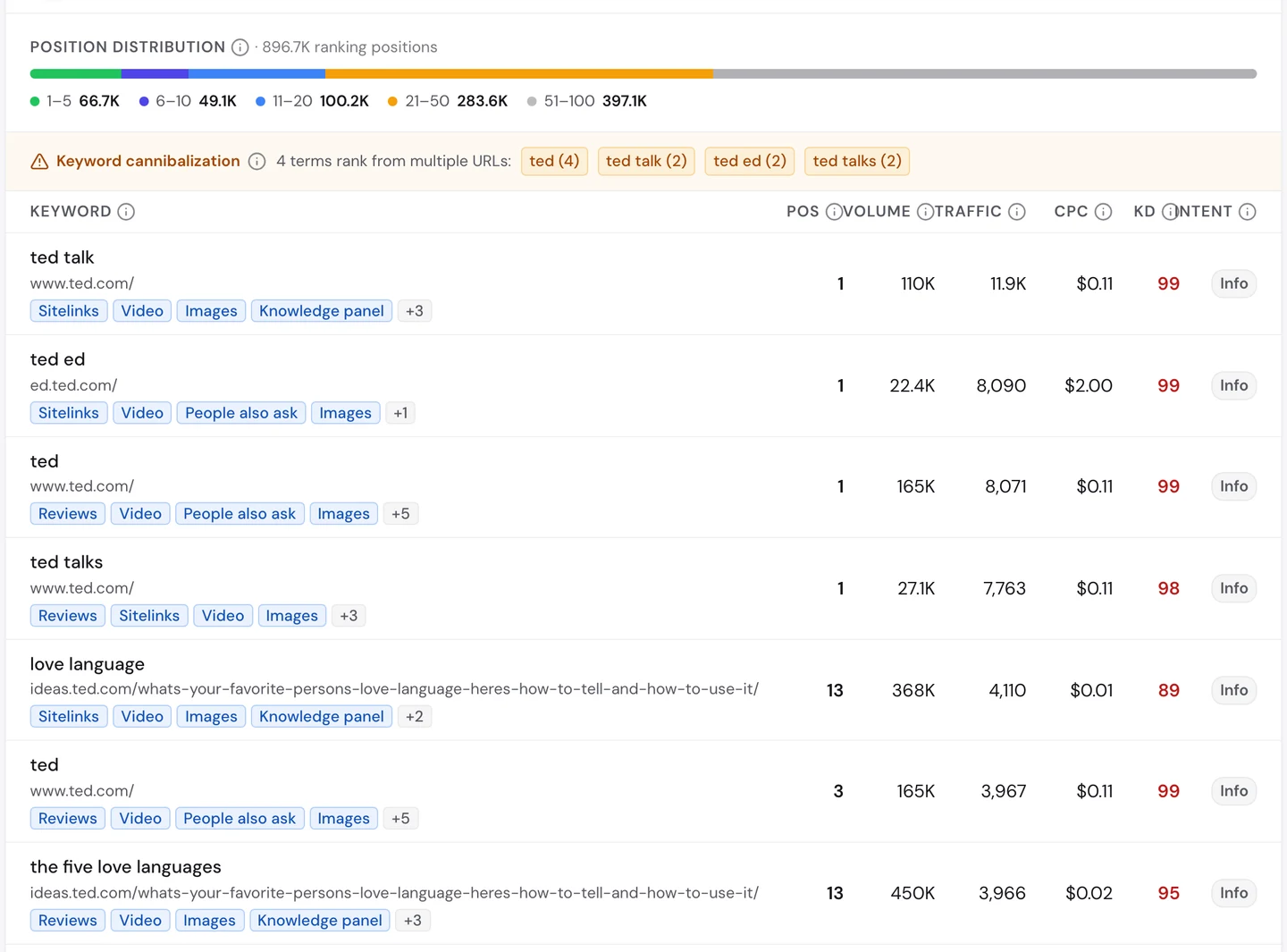Select the 6–10 legend entry showing 49.1K

coord(188,101)
